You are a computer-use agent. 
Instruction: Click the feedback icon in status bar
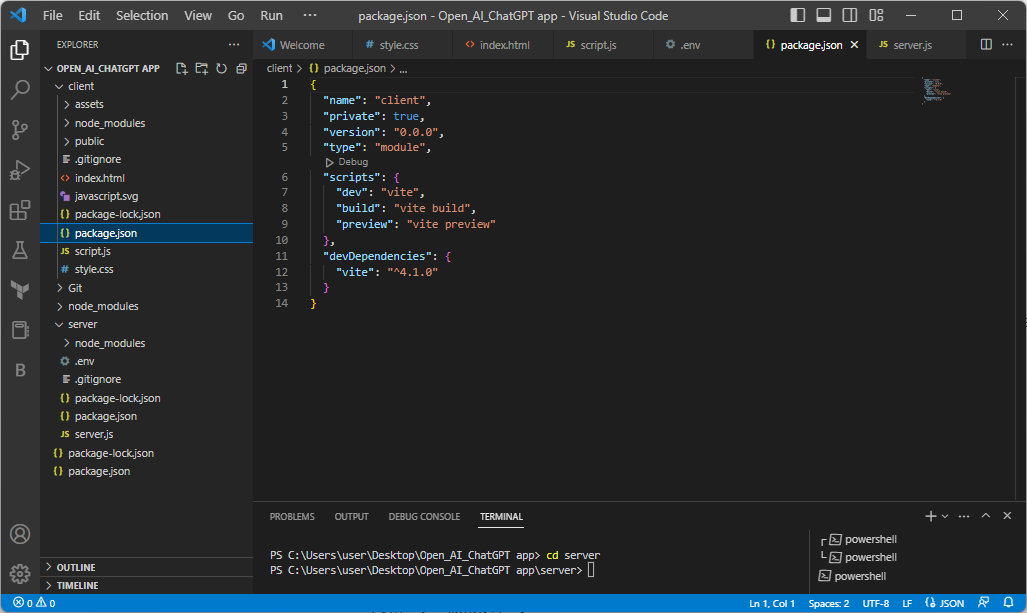983,603
